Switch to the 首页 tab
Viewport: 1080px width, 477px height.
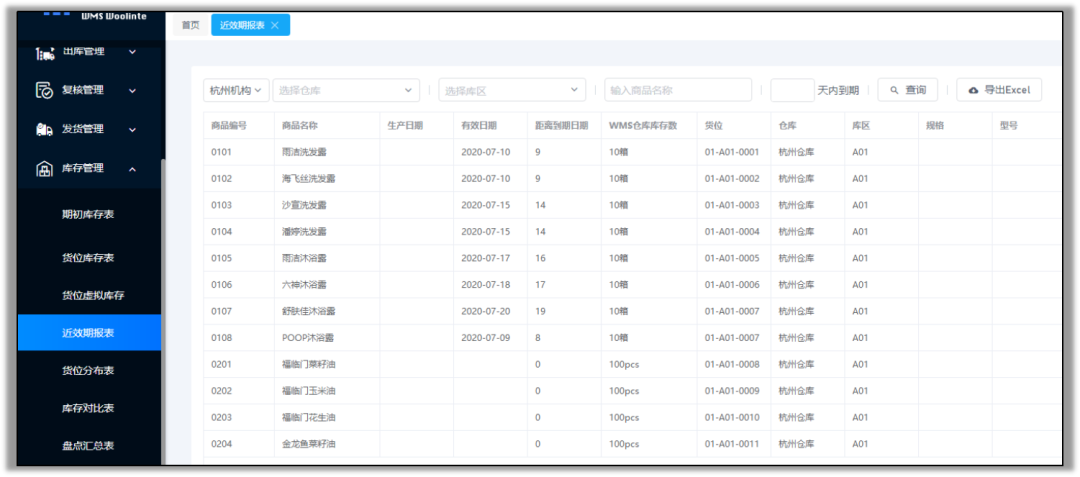coord(190,25)
